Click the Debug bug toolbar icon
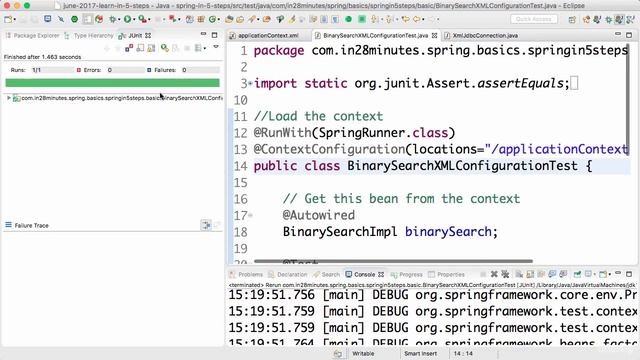The height and width of the screenshot is (360, 640). [x=112, y=19]
